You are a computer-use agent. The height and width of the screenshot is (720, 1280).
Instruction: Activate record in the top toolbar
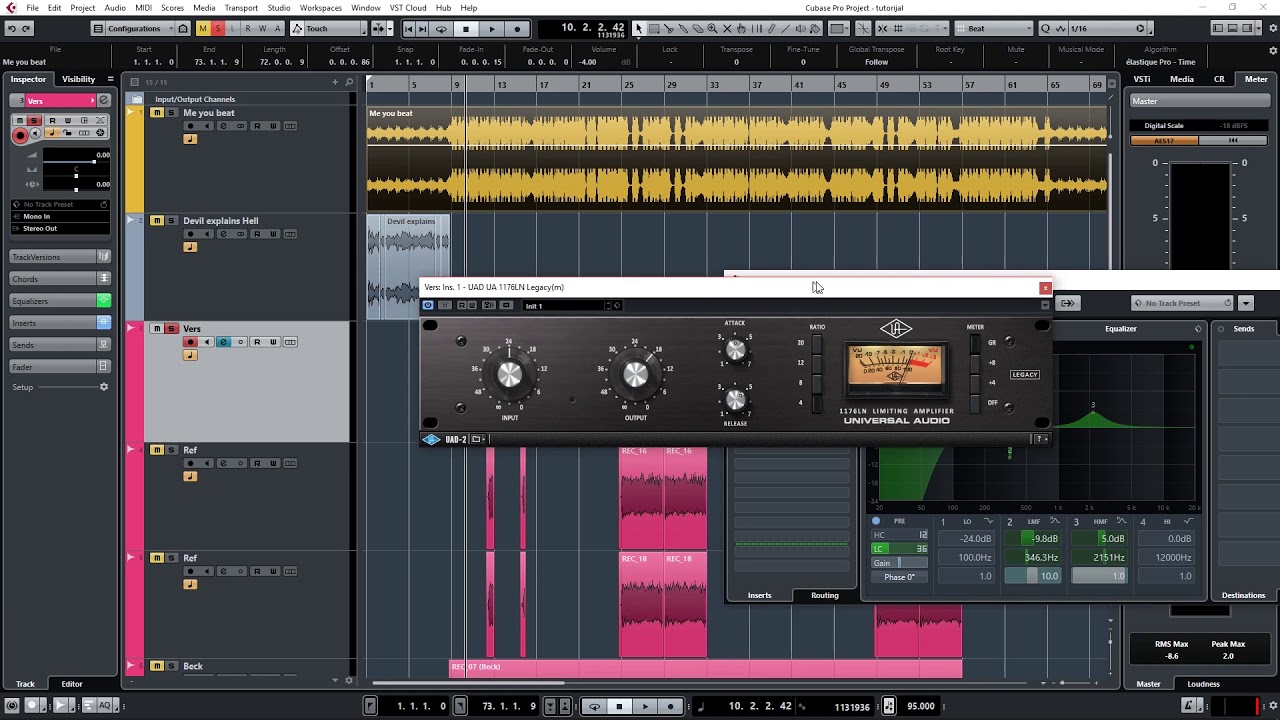coord(517,29)
